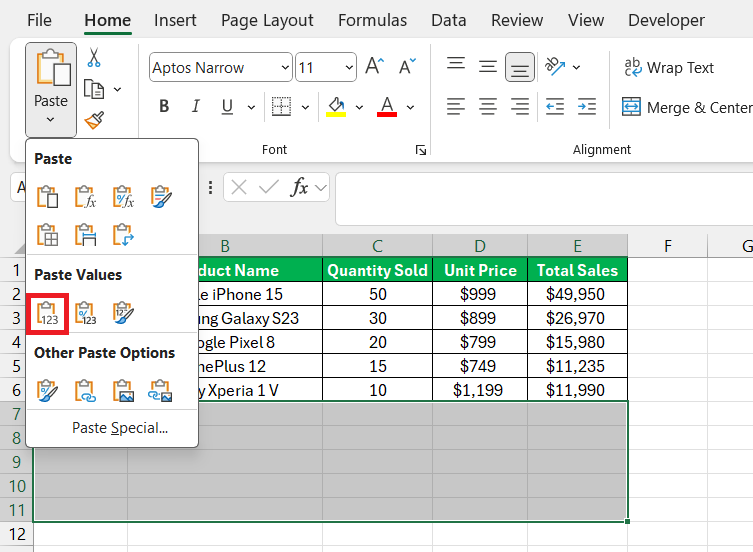This screenshot has width=753, height=552.
Task: Expand the Font Color dropdown arrow
Action: pyautogui.click(x=410, y=107)
